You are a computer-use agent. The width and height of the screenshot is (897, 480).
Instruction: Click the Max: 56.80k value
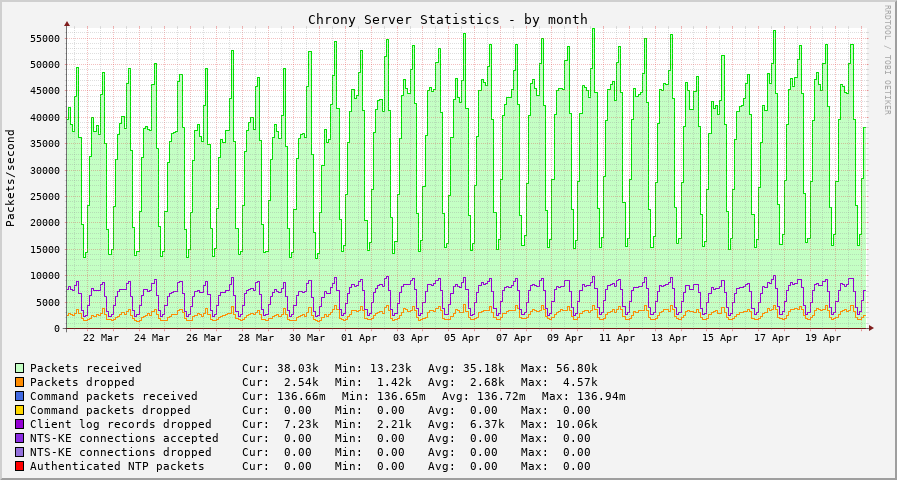(559, 368)
